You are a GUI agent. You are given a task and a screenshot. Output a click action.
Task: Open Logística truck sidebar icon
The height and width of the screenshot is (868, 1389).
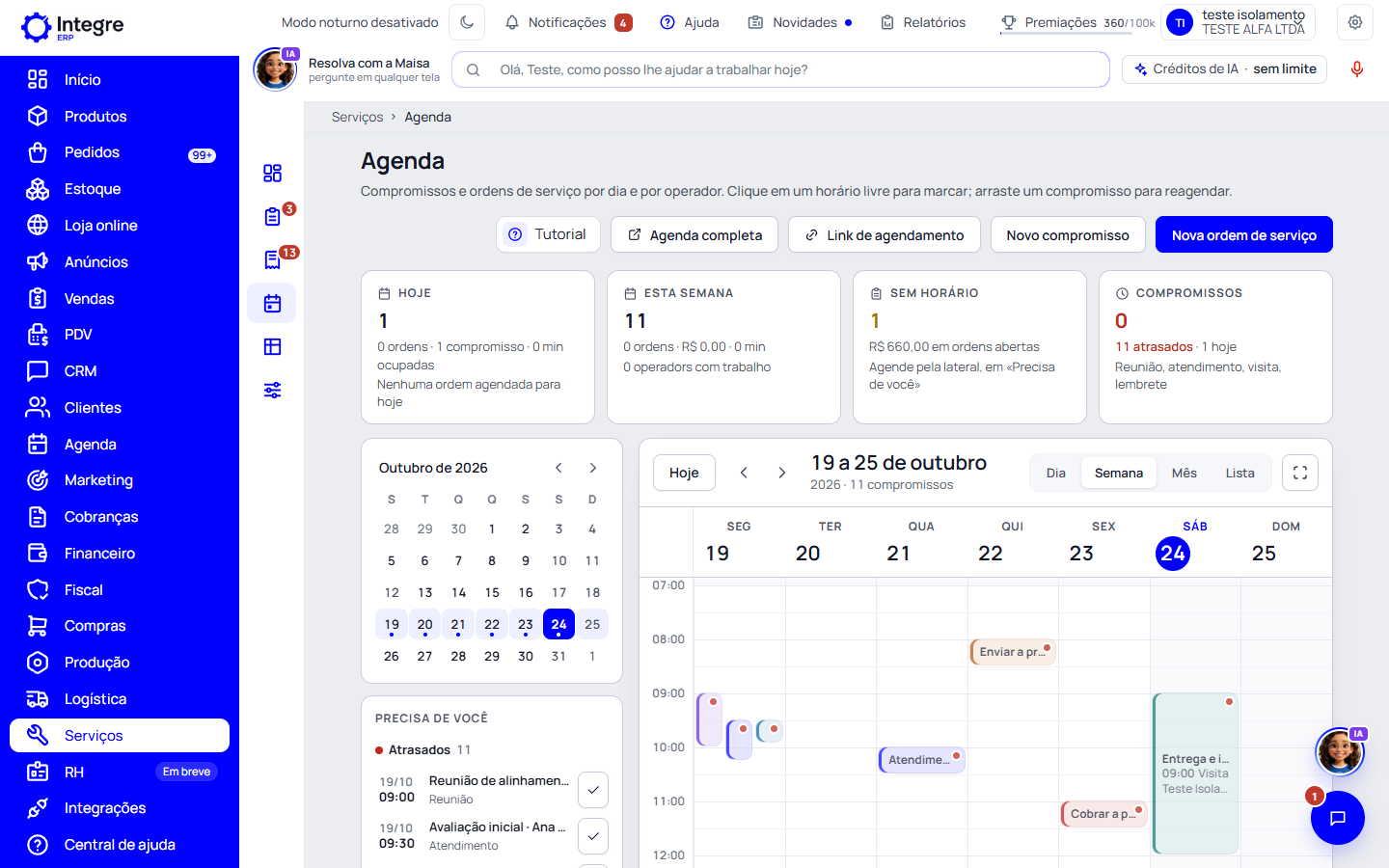pyautogui.click(x=38, y=699)
